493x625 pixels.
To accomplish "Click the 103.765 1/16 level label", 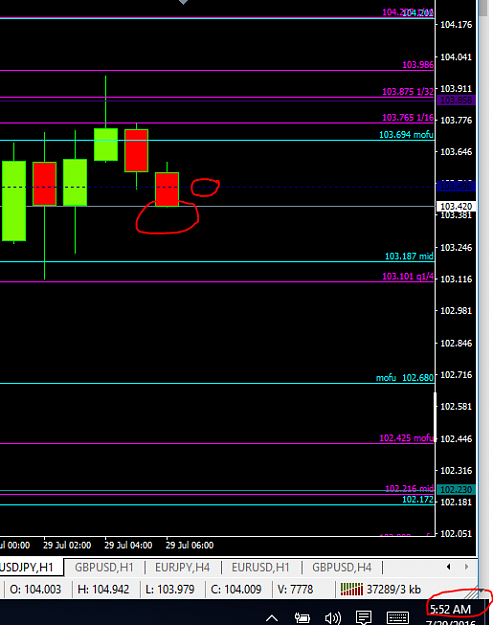I will pos(408,118).
